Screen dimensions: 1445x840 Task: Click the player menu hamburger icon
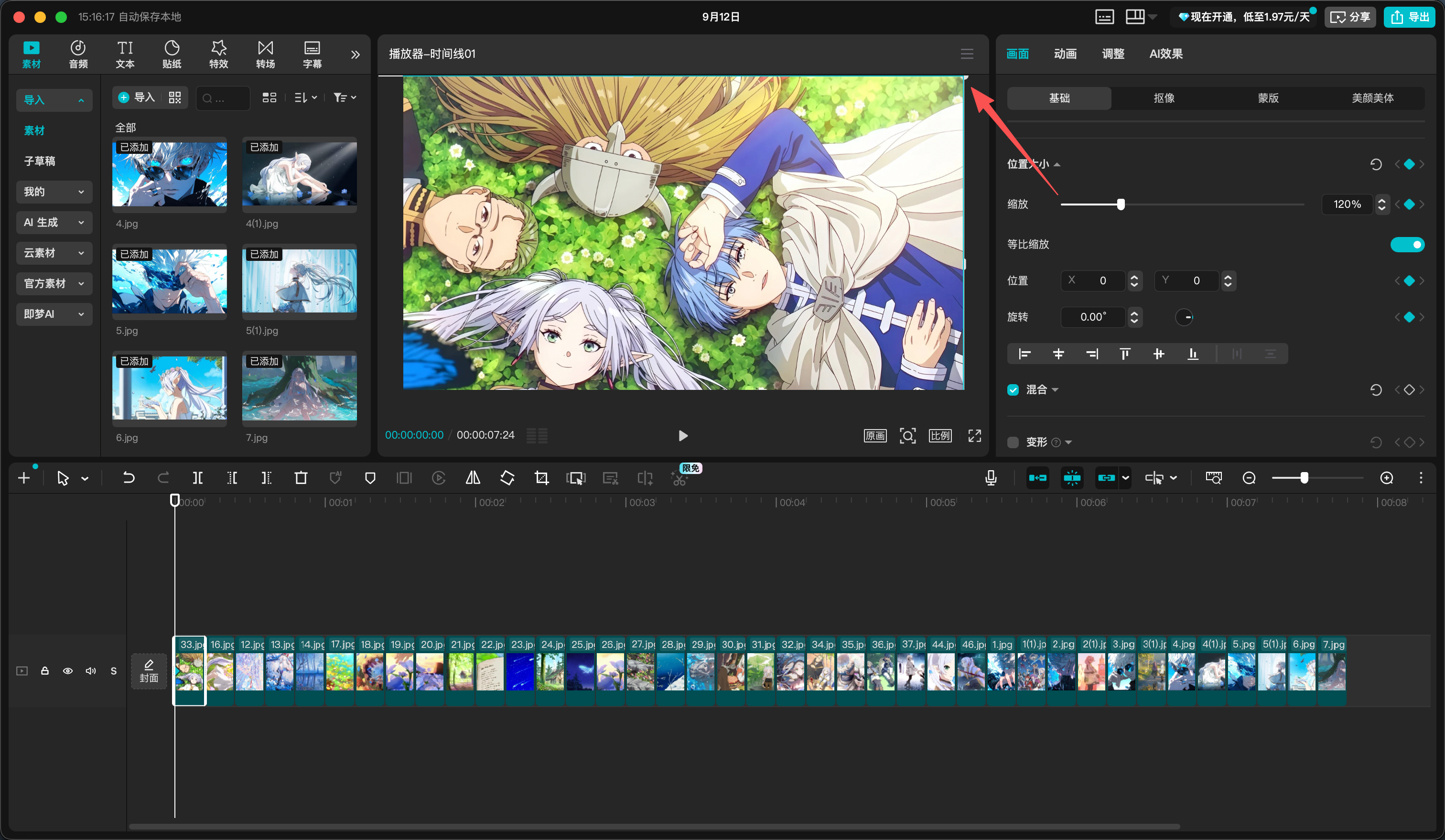(x=967, y=54)
